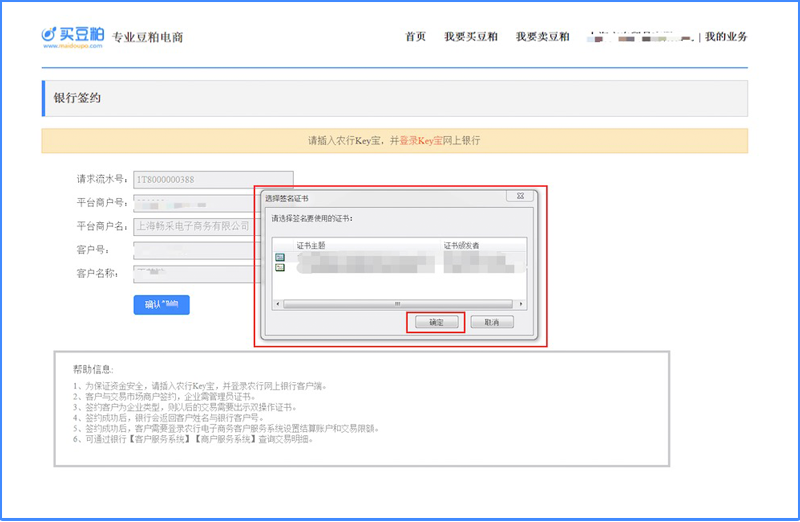This screenshot has height=522, width=800.
Task: Follow the 登录Key宝 link in the notice
Action: pyautogui.click(x=424, y=141)
